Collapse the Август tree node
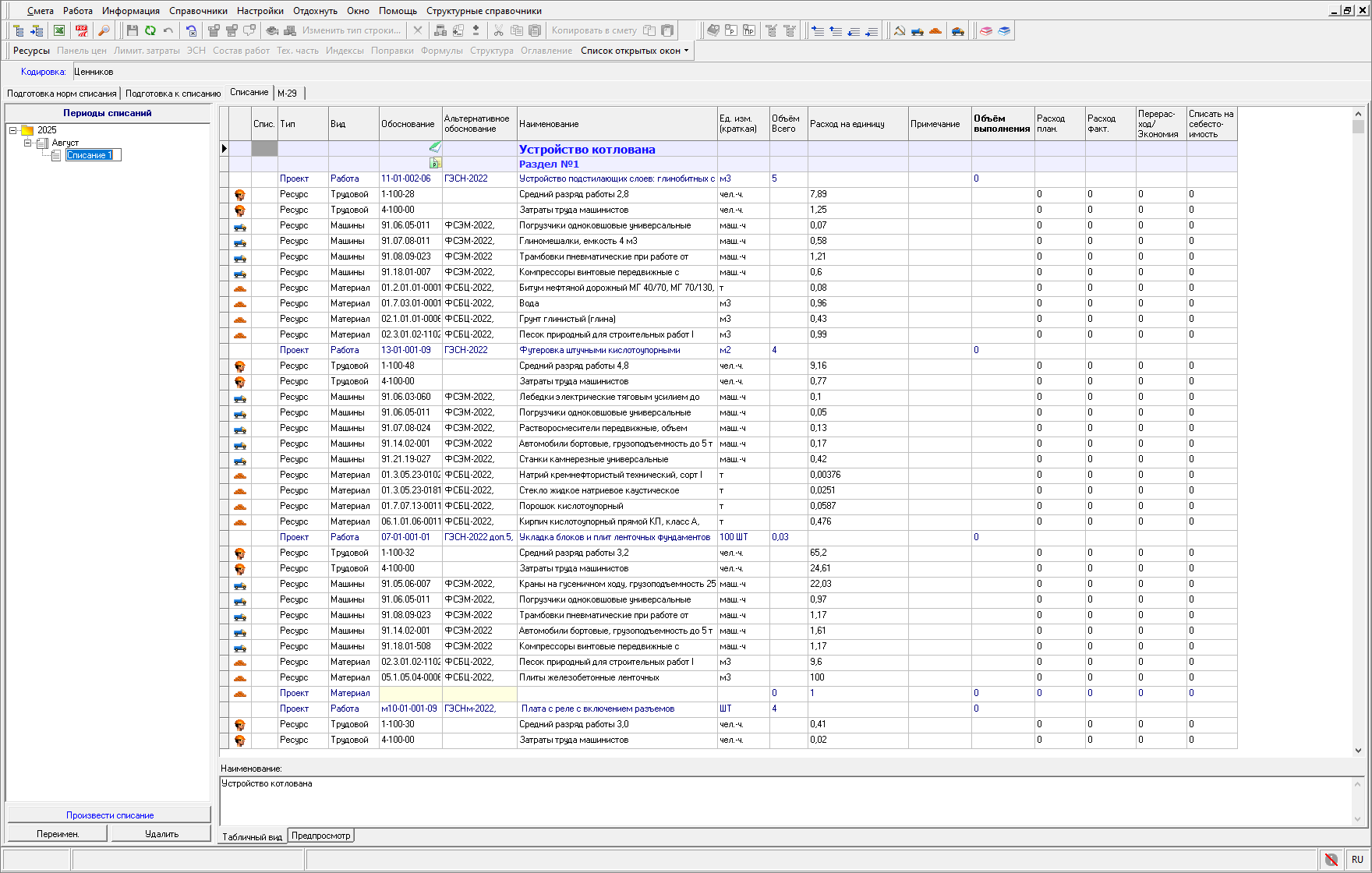This screenshot has width=1372, height=873. [x=27, y=143]
